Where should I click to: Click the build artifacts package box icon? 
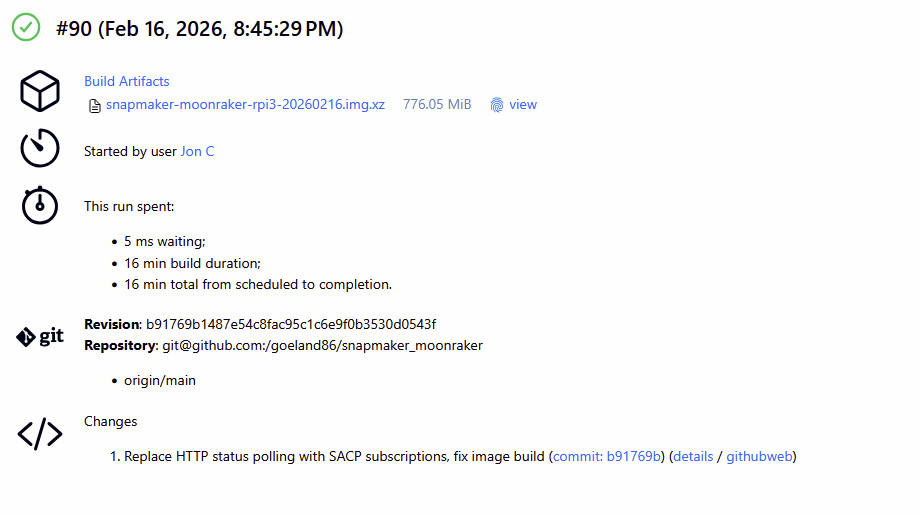(41, 92)
